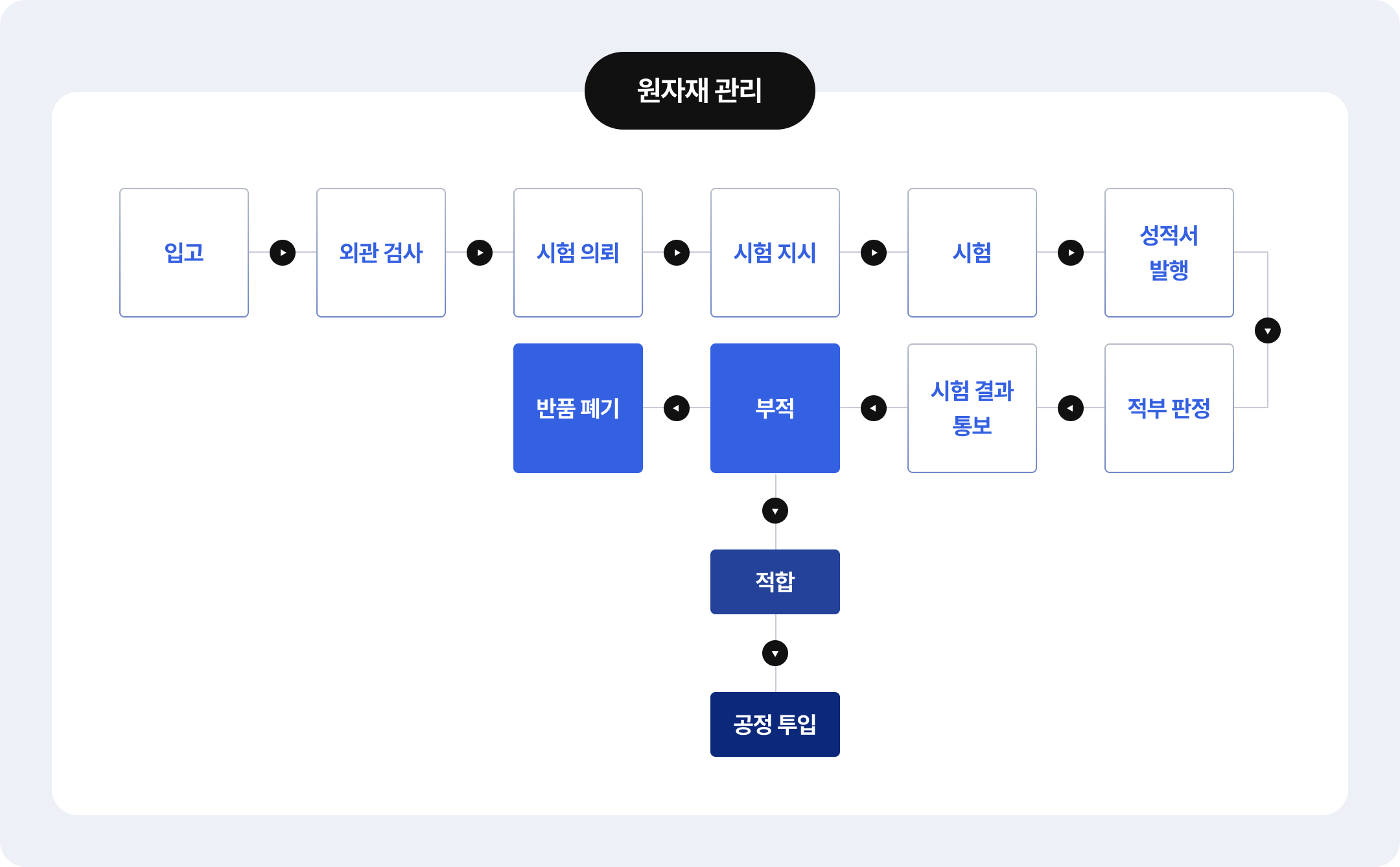Click the left arrow icon between 시험 결과 통보 and 부적
Viewport: 1400px width, 867px height.
pyautogui.click(x=874, y=408)
